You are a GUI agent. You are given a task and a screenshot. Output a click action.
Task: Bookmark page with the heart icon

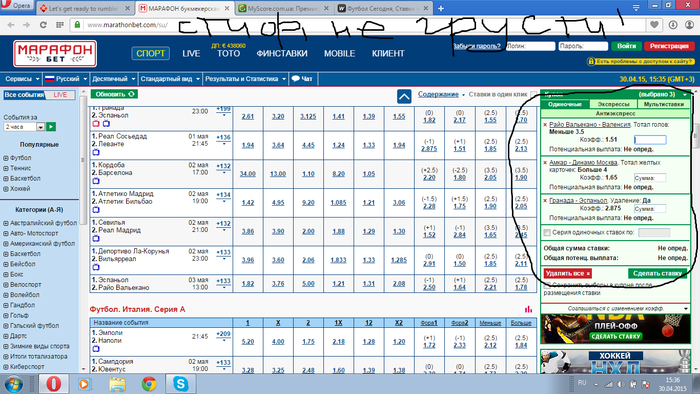coord(654,25)
